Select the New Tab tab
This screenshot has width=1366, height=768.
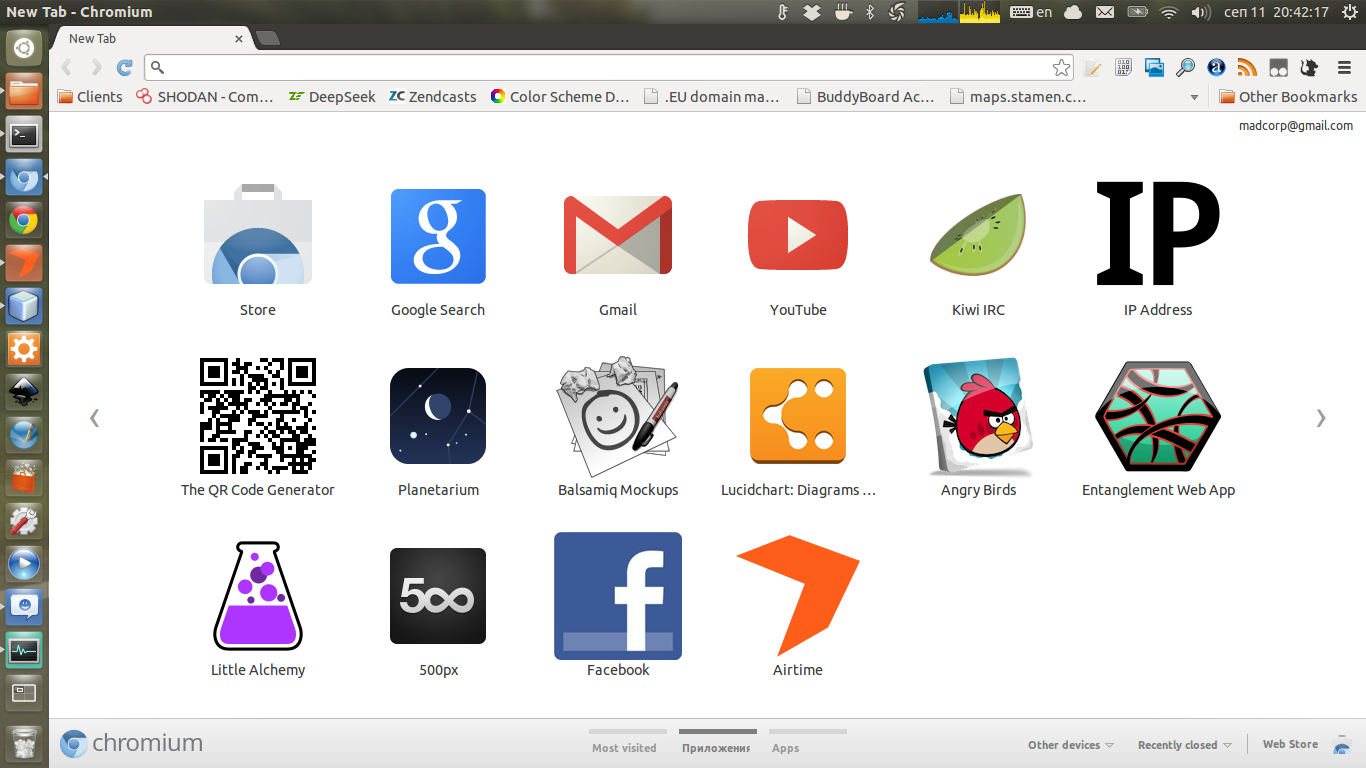(x=152, y=39)
